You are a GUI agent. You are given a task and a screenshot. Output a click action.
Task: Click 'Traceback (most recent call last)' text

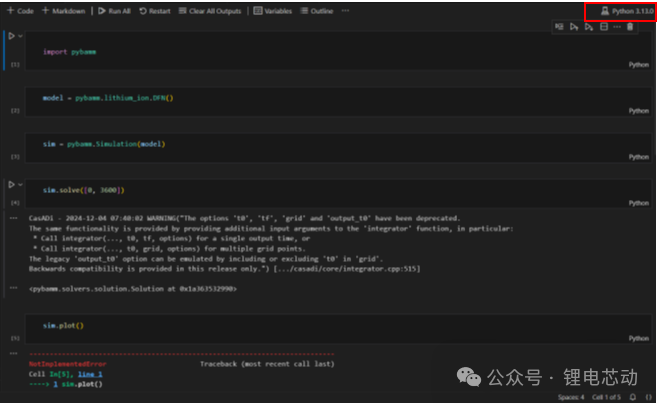pos(267,364)
